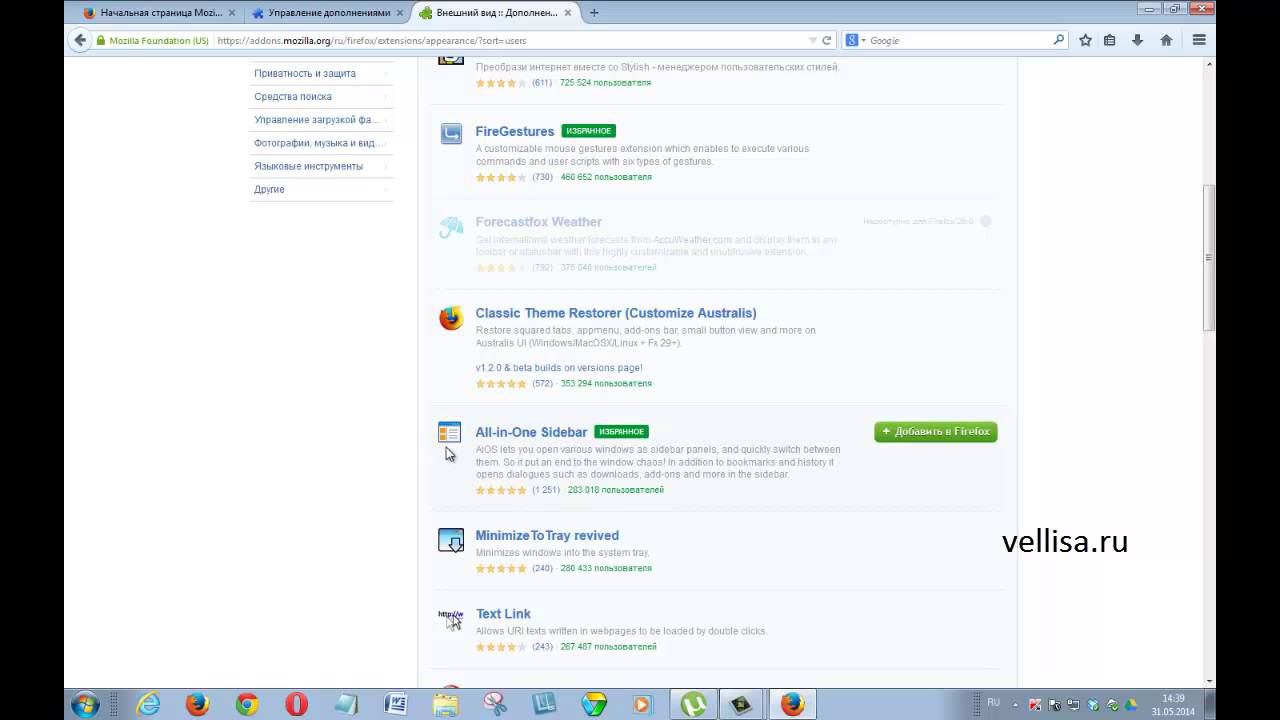Viewport: 1280px width, 720px height.
Task: Open the Downloads arrow icon
Action: pyautogui.click(x=1137, y=40)
